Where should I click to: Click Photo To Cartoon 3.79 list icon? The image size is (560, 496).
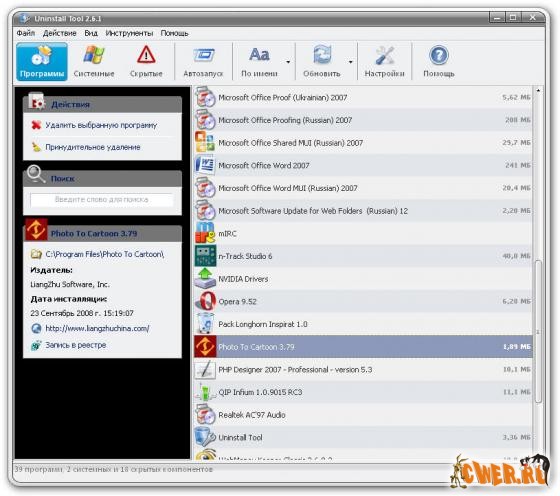point(205,346)
